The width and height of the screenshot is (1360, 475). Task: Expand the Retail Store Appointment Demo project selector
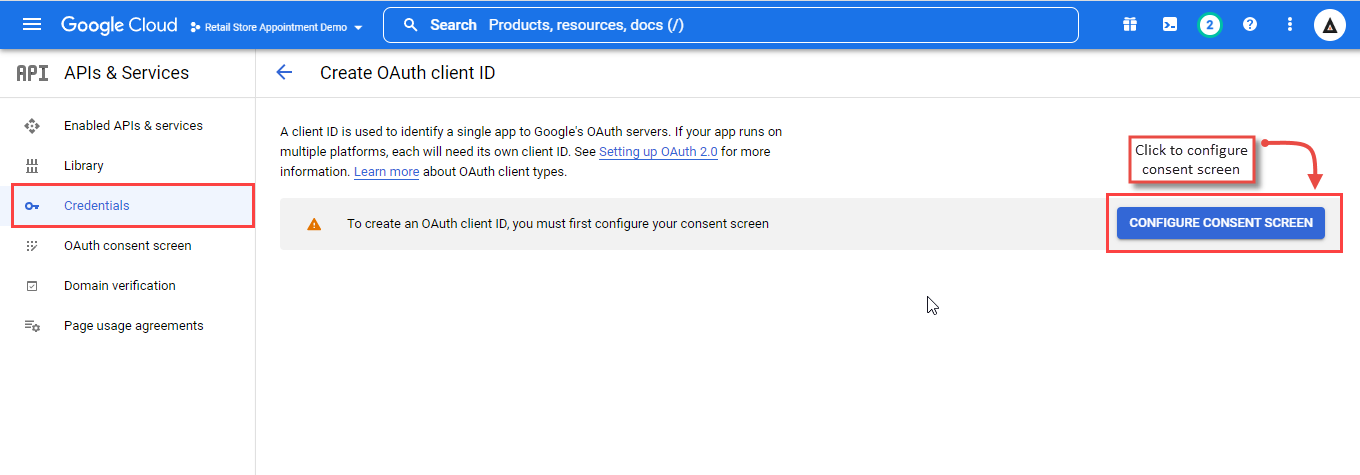coord(277,27)
